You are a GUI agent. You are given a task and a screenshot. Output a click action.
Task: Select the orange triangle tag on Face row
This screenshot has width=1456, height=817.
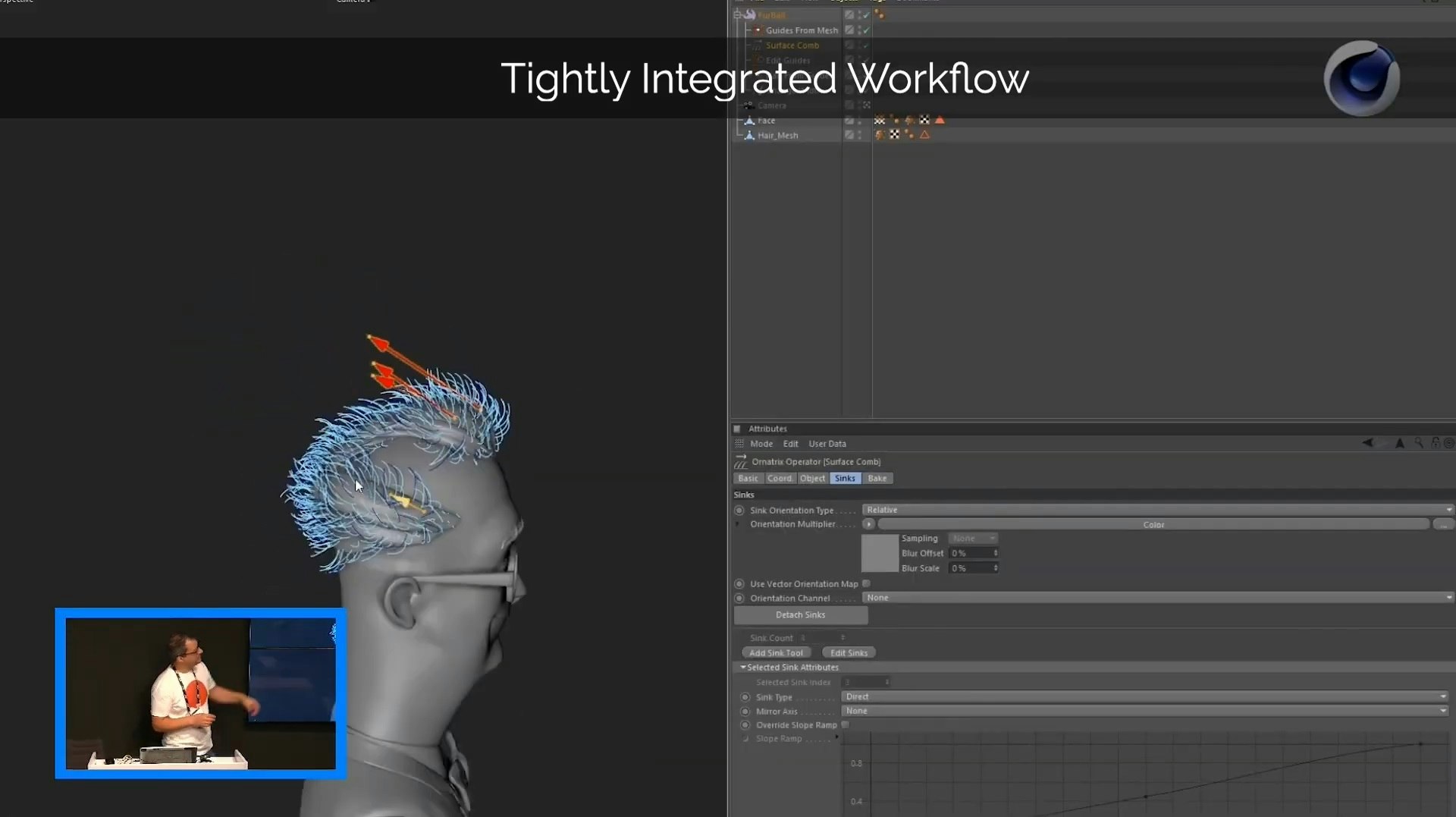[x=940, y=120]
